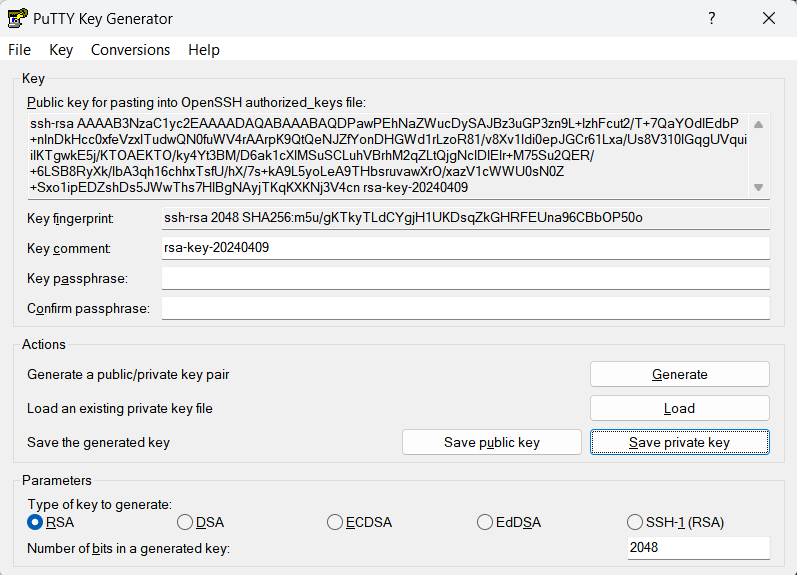Click the Key passphrase input field
The image size is (797, 575).
click(x=466, y=278)
